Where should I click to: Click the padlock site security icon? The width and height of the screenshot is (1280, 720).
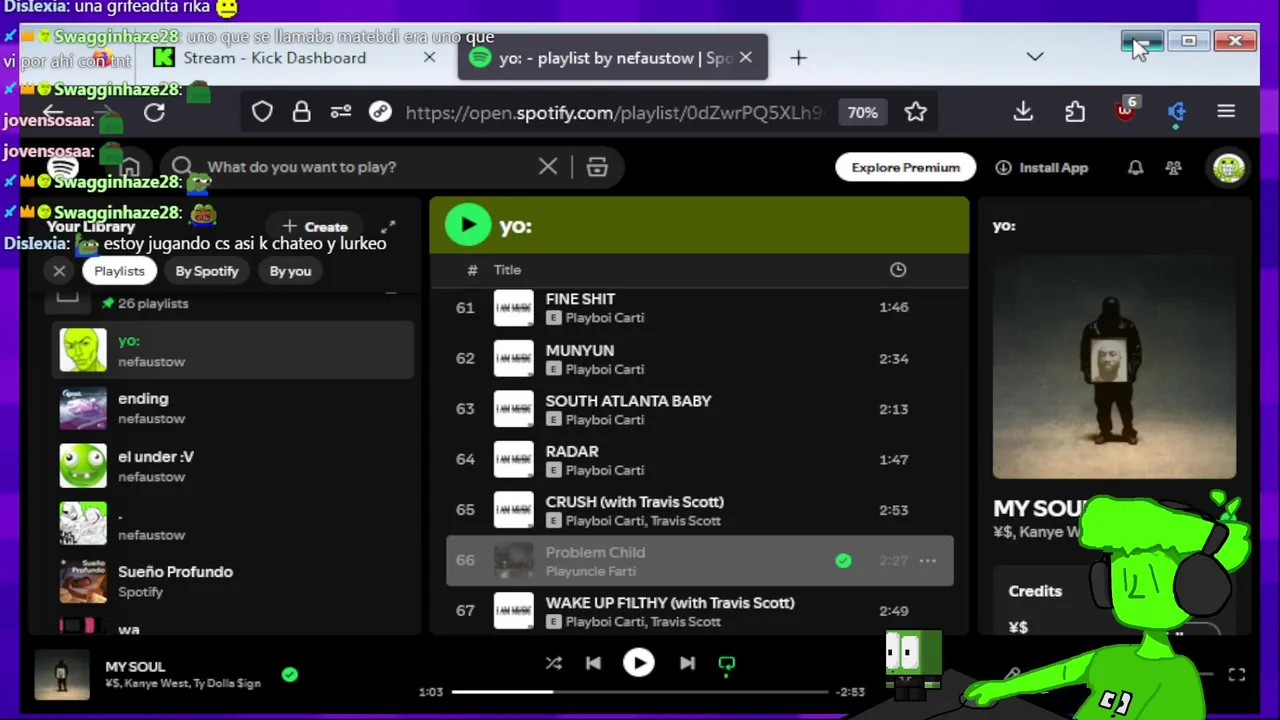[x=301, y=112]
